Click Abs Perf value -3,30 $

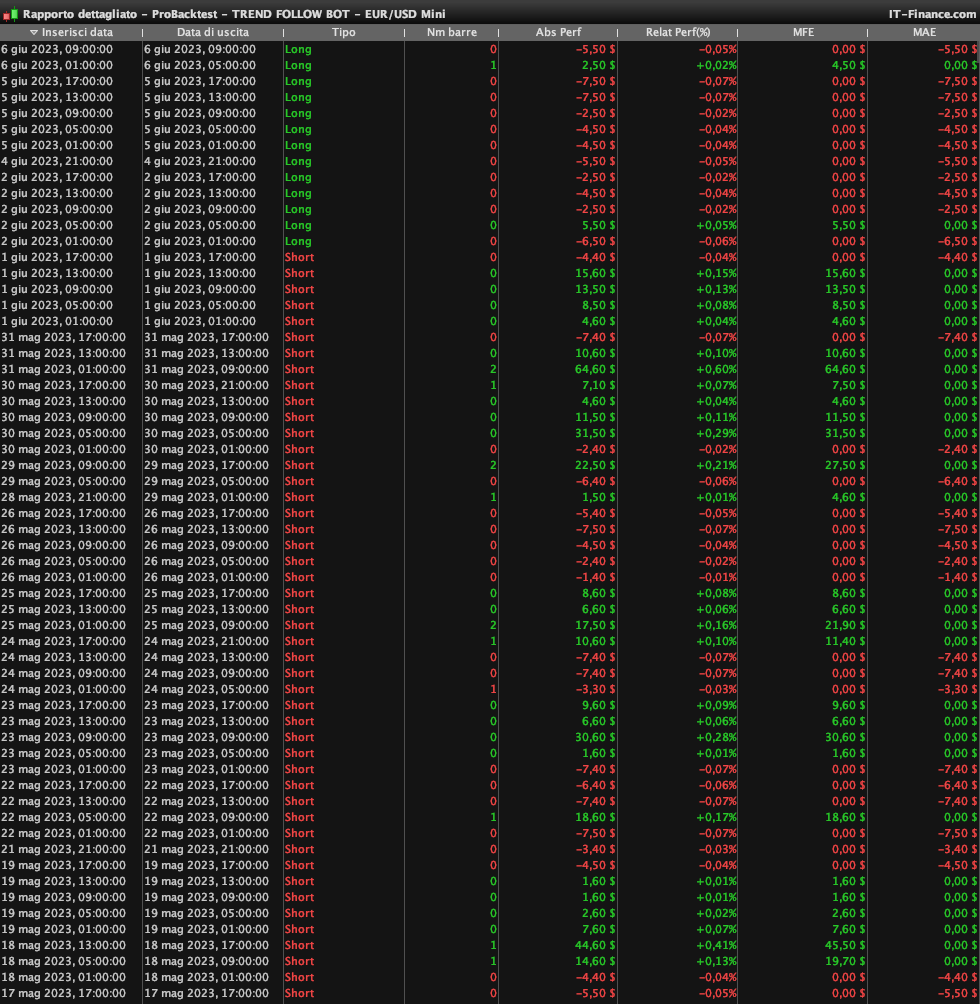pyautogui.click(x=595, y=690)
